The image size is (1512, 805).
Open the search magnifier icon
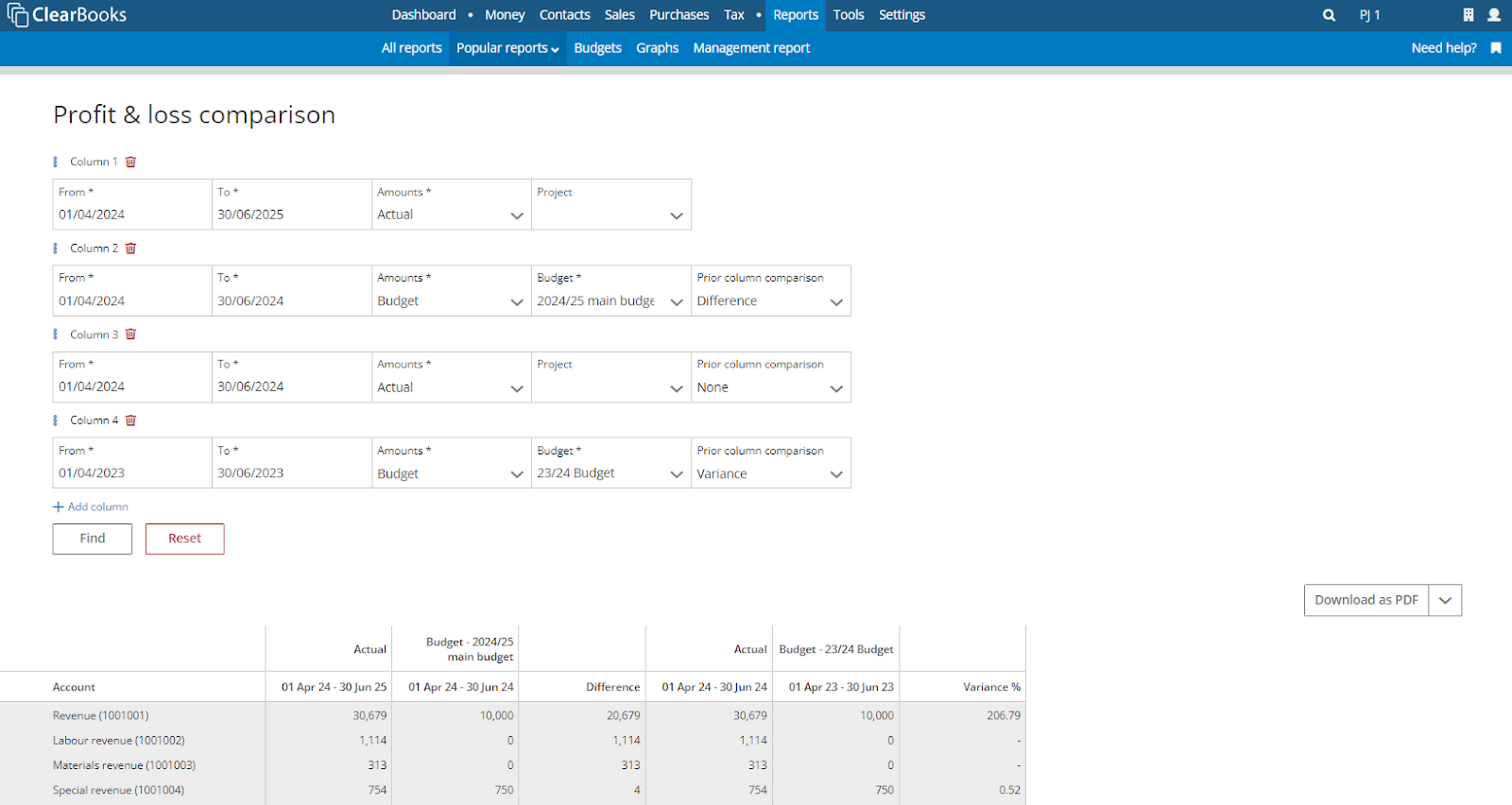click(1329, 15)
